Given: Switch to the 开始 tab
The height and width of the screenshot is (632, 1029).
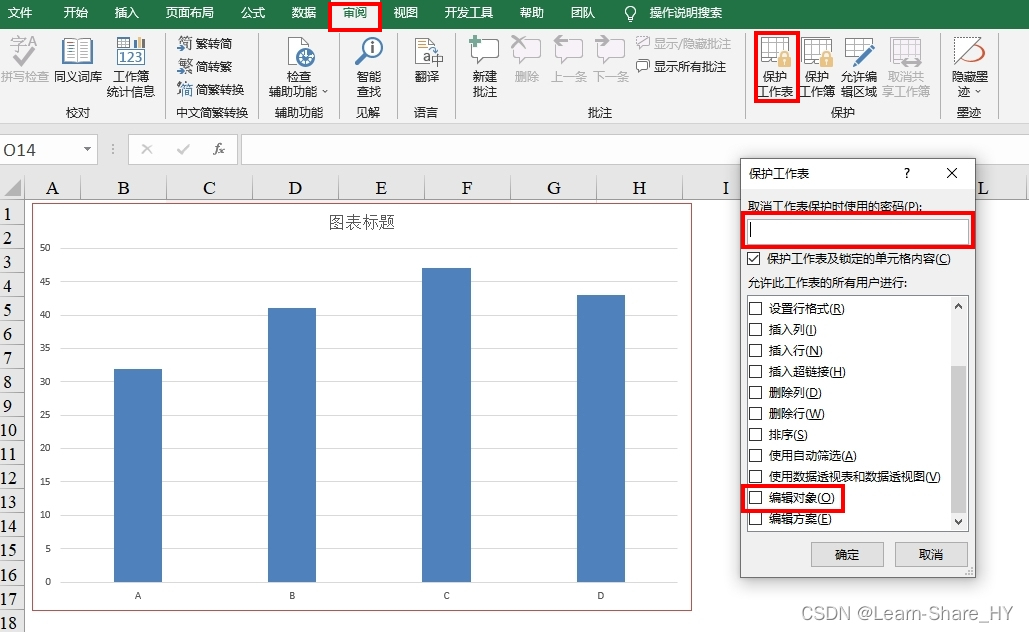Looking at the screenshot, I should pos(75,12).
